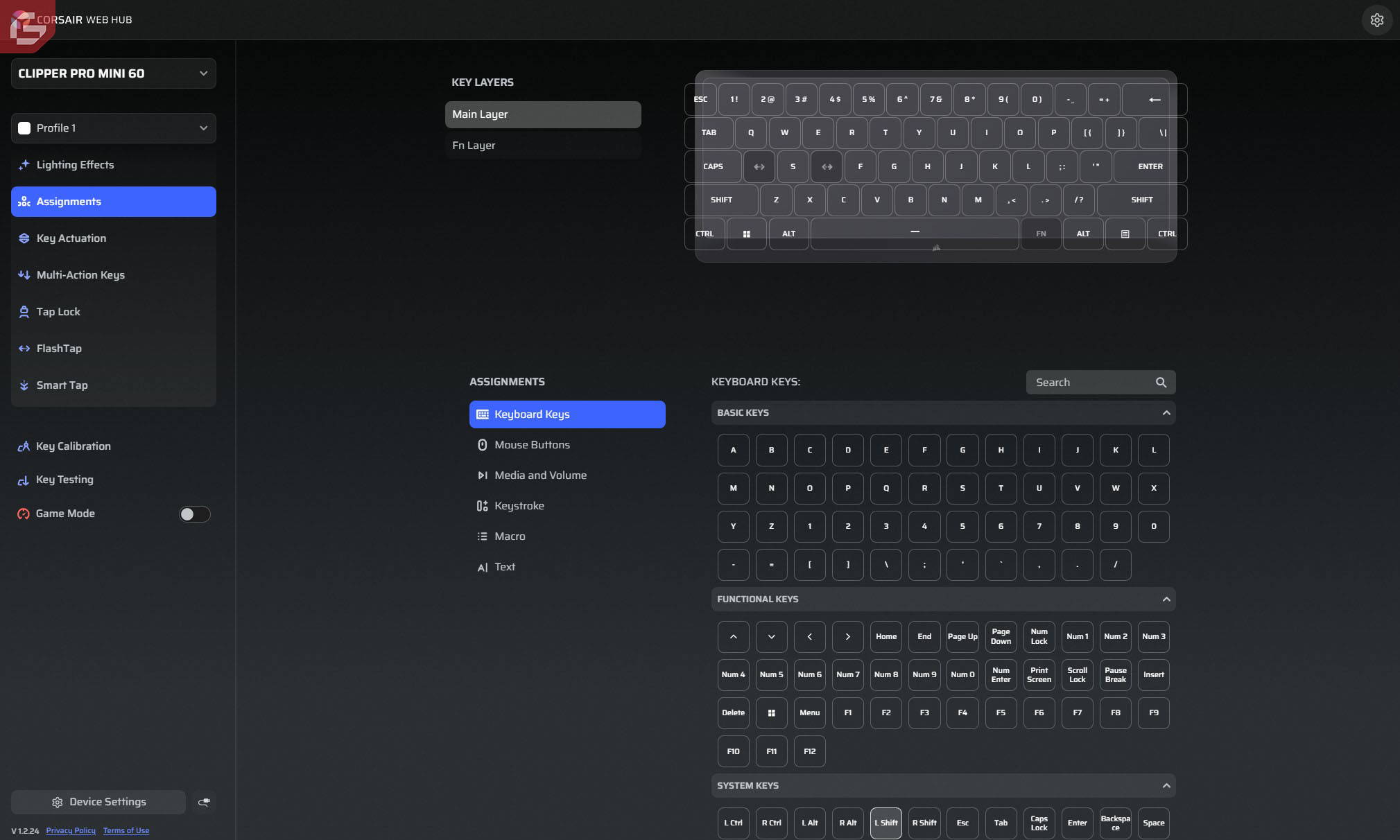The width and height of the screenshot is (1400, 840).
Task: Click the remapped key right of CAPS
Action: click(x=759, y=167)
